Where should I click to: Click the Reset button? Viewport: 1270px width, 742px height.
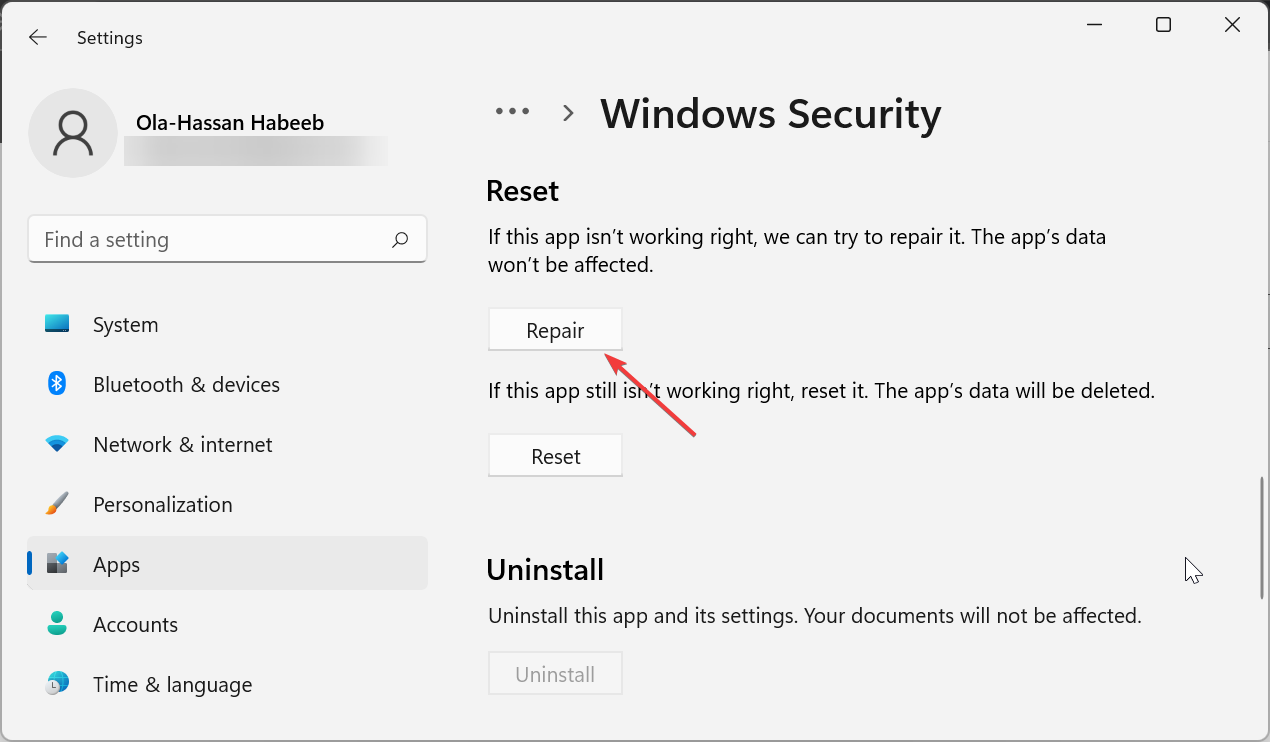[555, 456]
